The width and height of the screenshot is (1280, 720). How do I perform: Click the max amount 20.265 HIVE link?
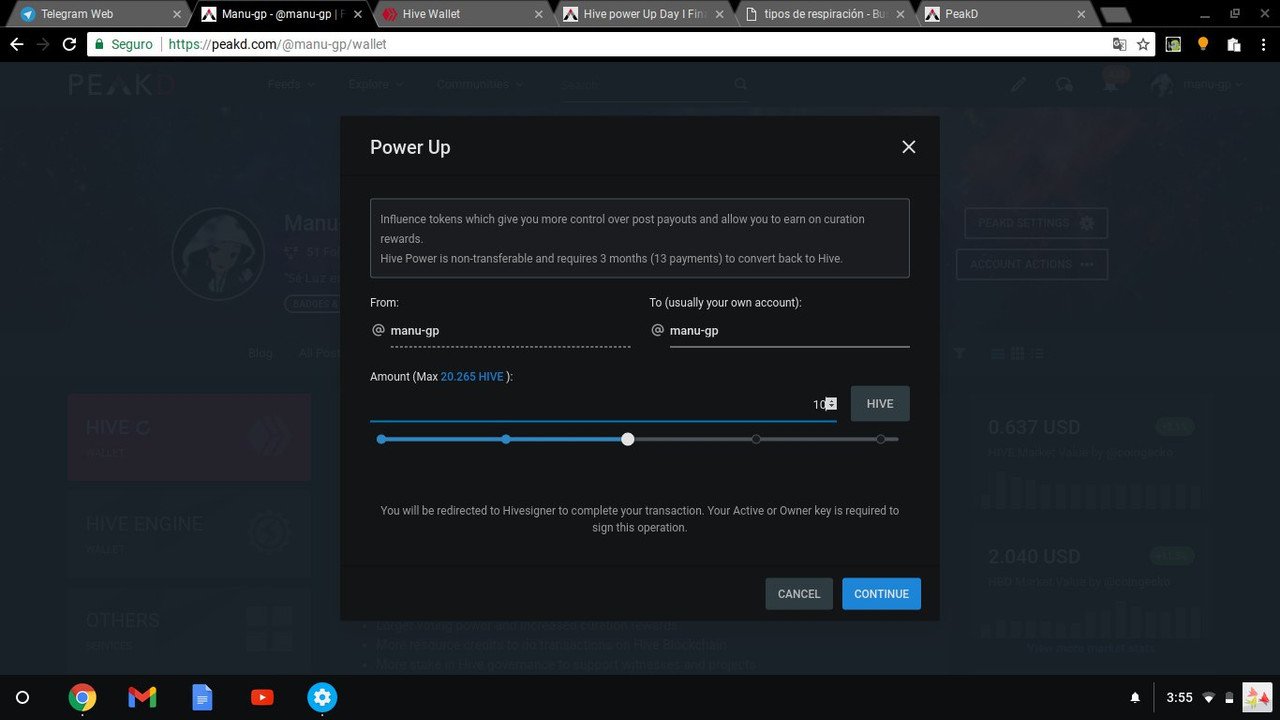[472, 377]
